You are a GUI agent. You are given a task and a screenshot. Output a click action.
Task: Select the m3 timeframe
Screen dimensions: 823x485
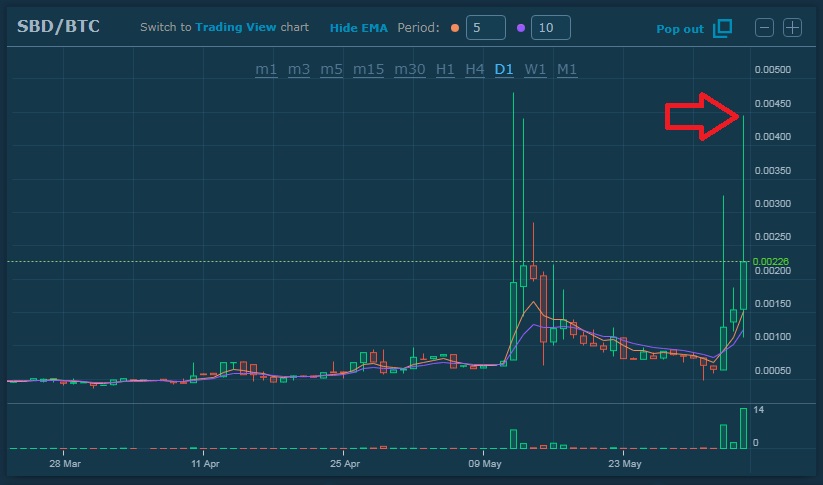pos(299,69)
